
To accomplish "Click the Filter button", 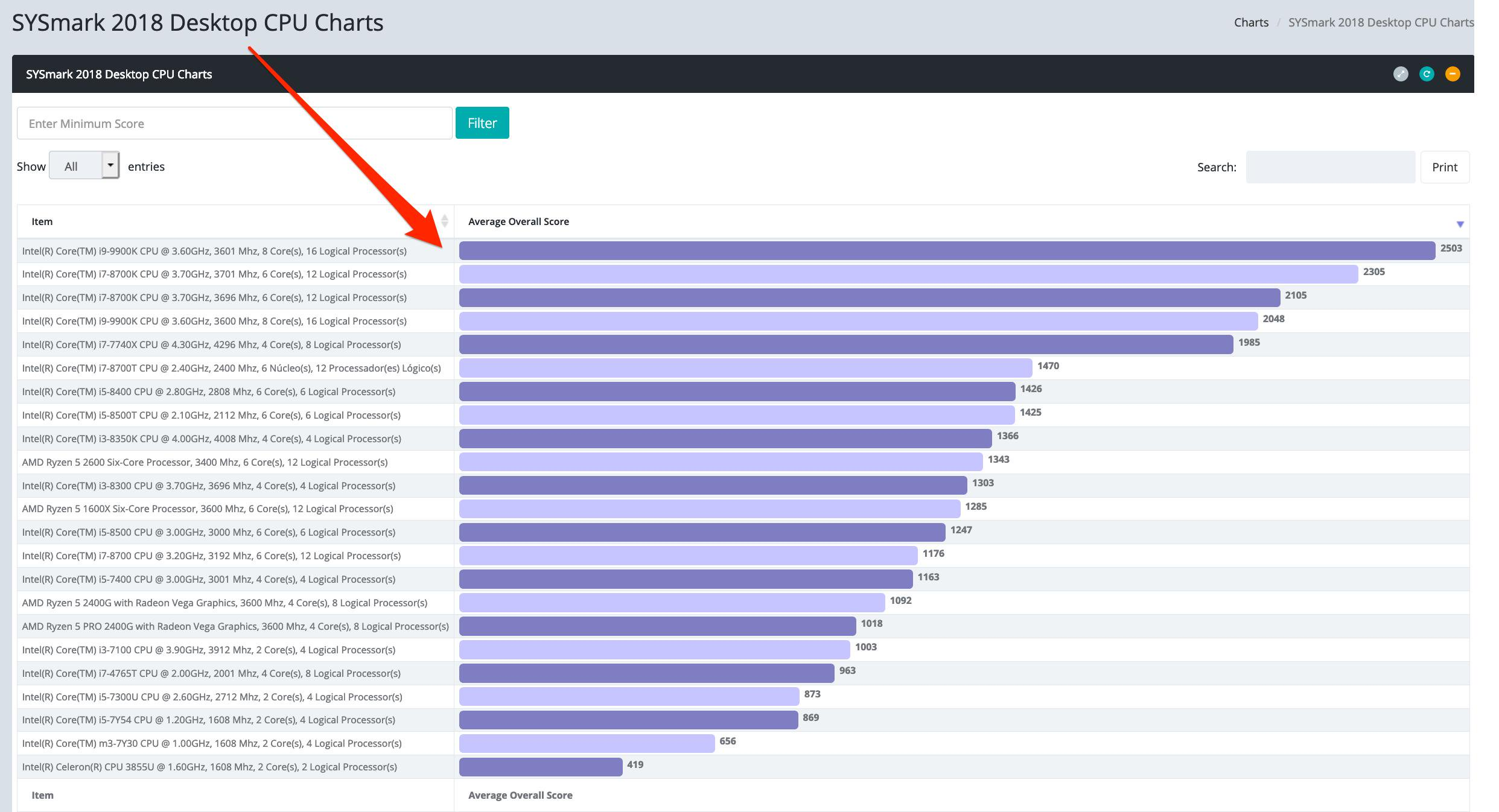I will 482,123.
